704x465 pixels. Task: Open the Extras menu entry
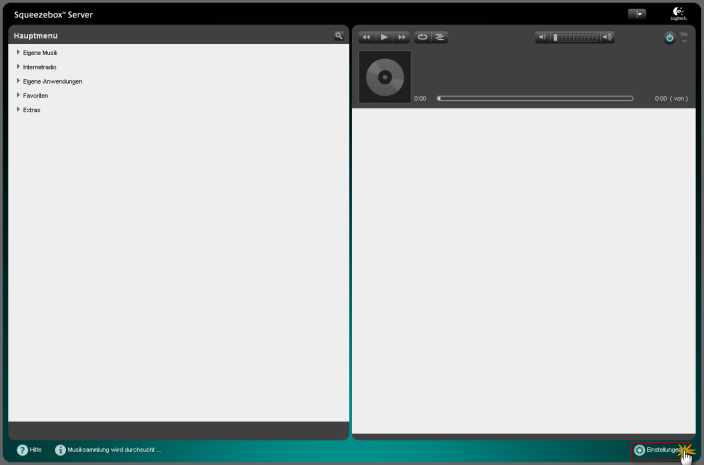[31, 110]
